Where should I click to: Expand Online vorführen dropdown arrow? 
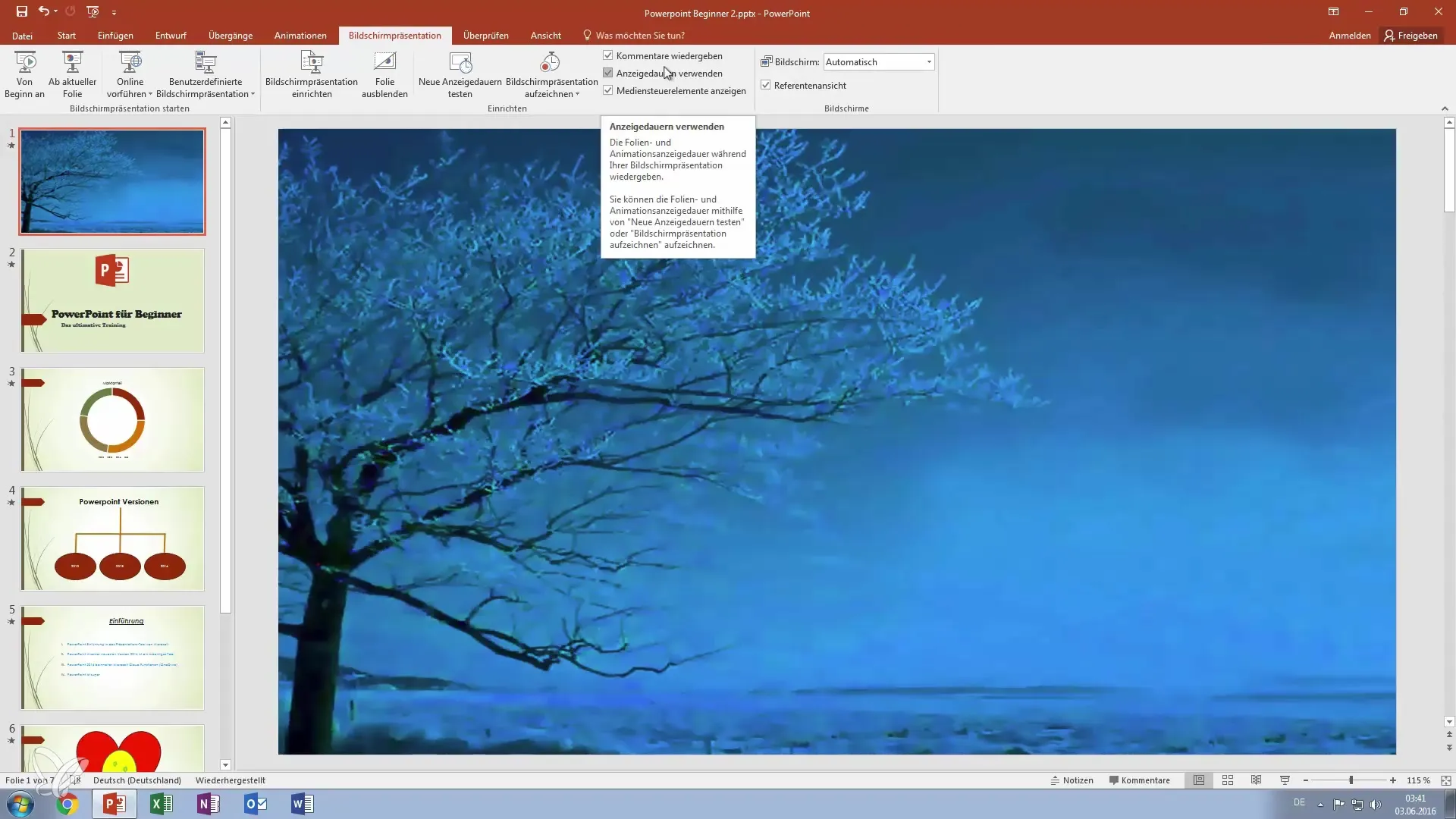pyautogui.click(x=150, y=94)
